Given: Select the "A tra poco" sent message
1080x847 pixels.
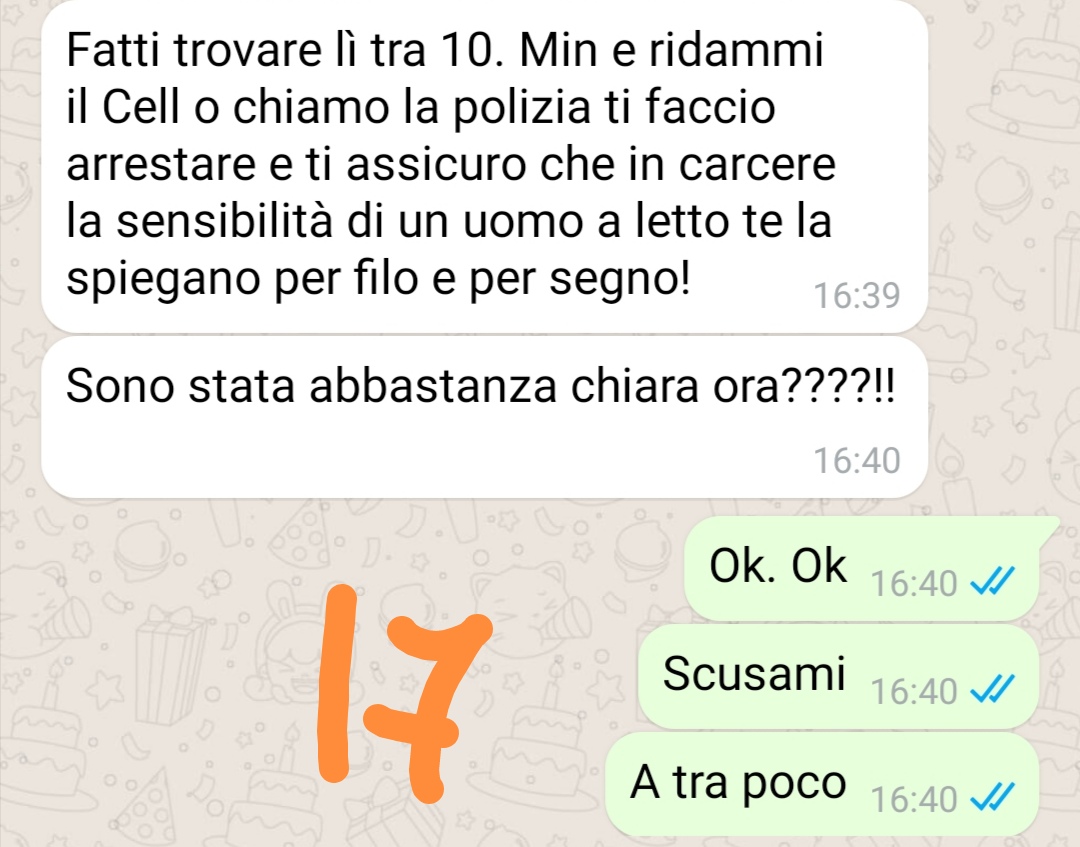Looking at the screenshot, I should pos(822,784).
